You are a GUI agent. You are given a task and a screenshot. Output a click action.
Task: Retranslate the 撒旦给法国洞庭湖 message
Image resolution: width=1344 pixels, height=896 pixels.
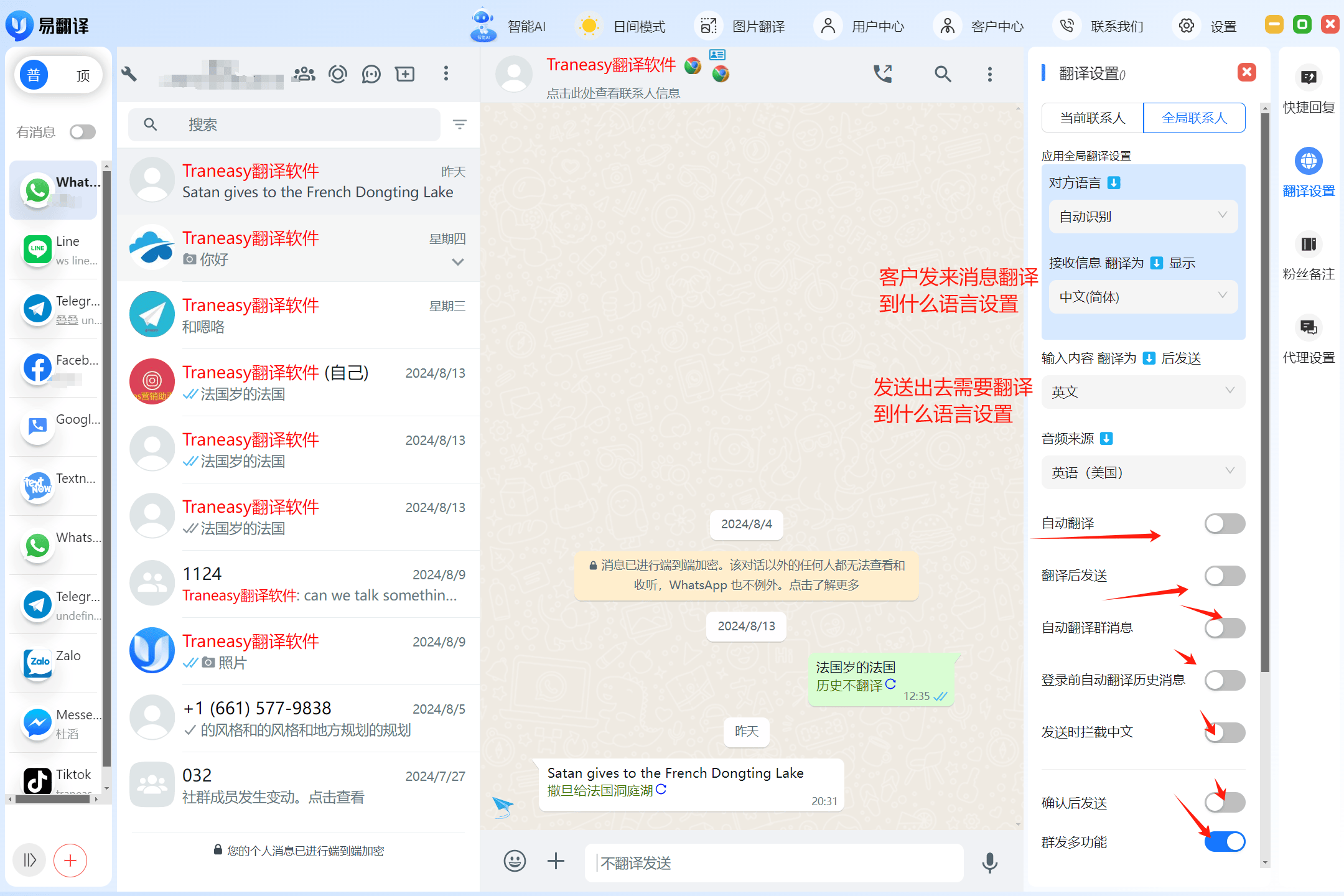661,789
